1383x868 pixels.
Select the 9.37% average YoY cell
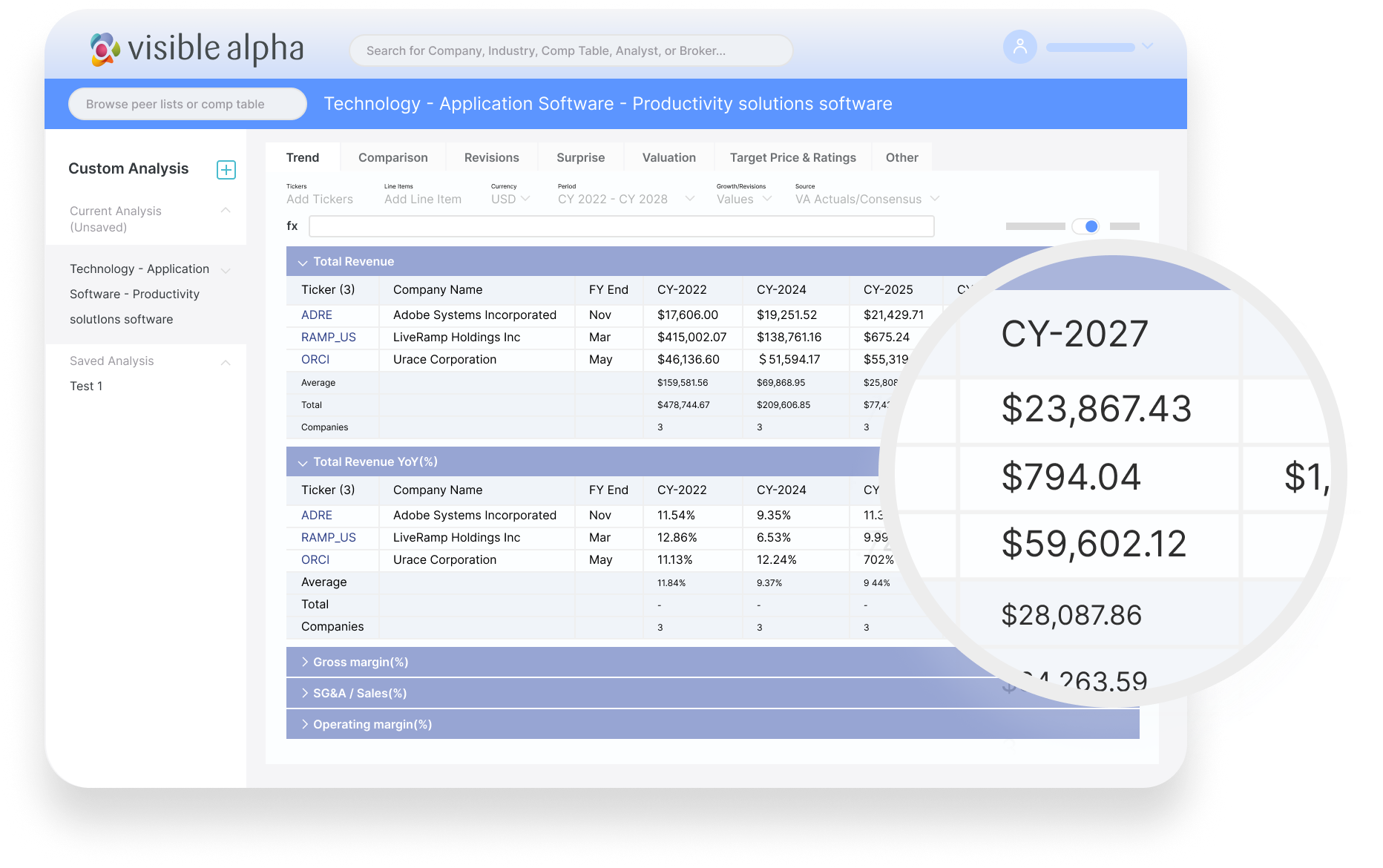point(769,583)
